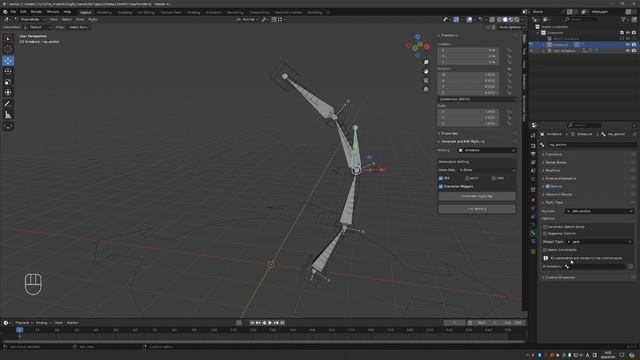Image resolution: width=640 pixels, height=360 pixels.
Task: Toggle the Overwrite Widgets checkbox
Action: tap(441, 187)
